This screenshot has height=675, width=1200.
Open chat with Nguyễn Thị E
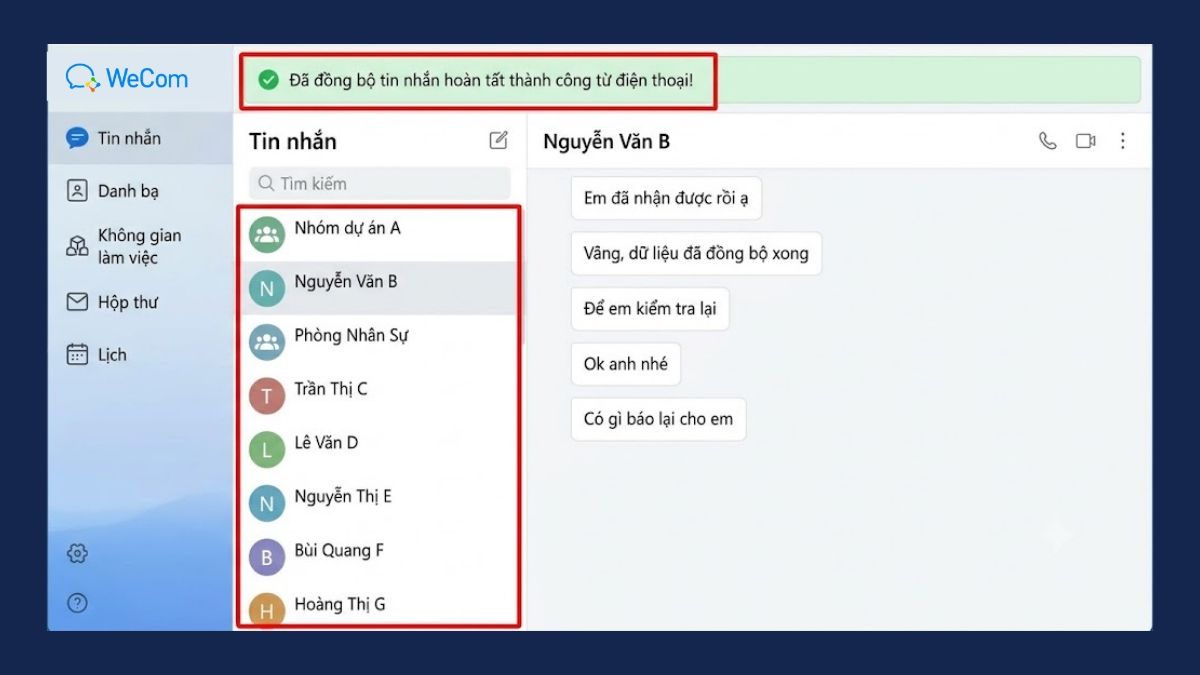(x=379, y=504)
